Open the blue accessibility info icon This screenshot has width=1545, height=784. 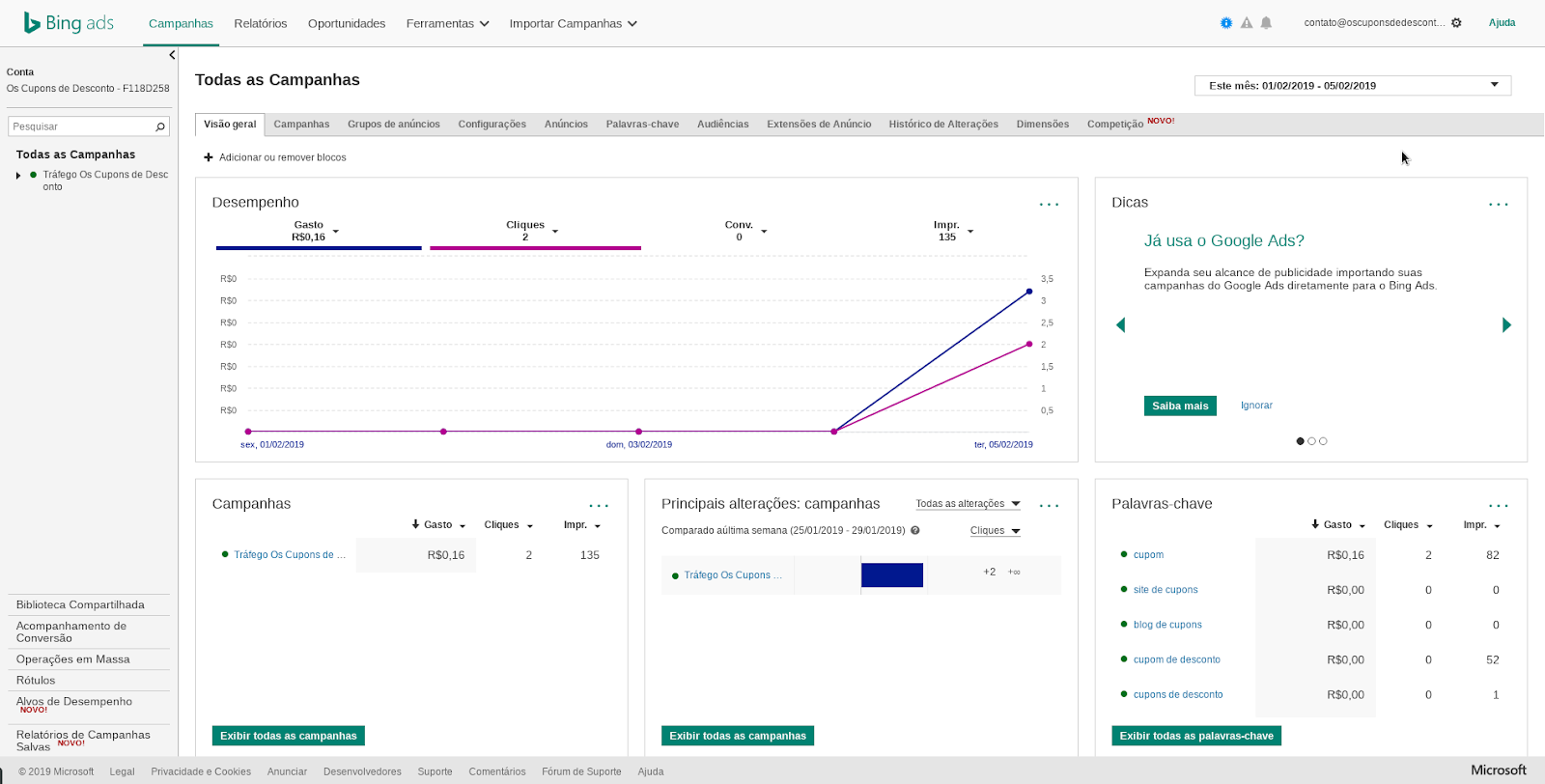coord(1226,23)
